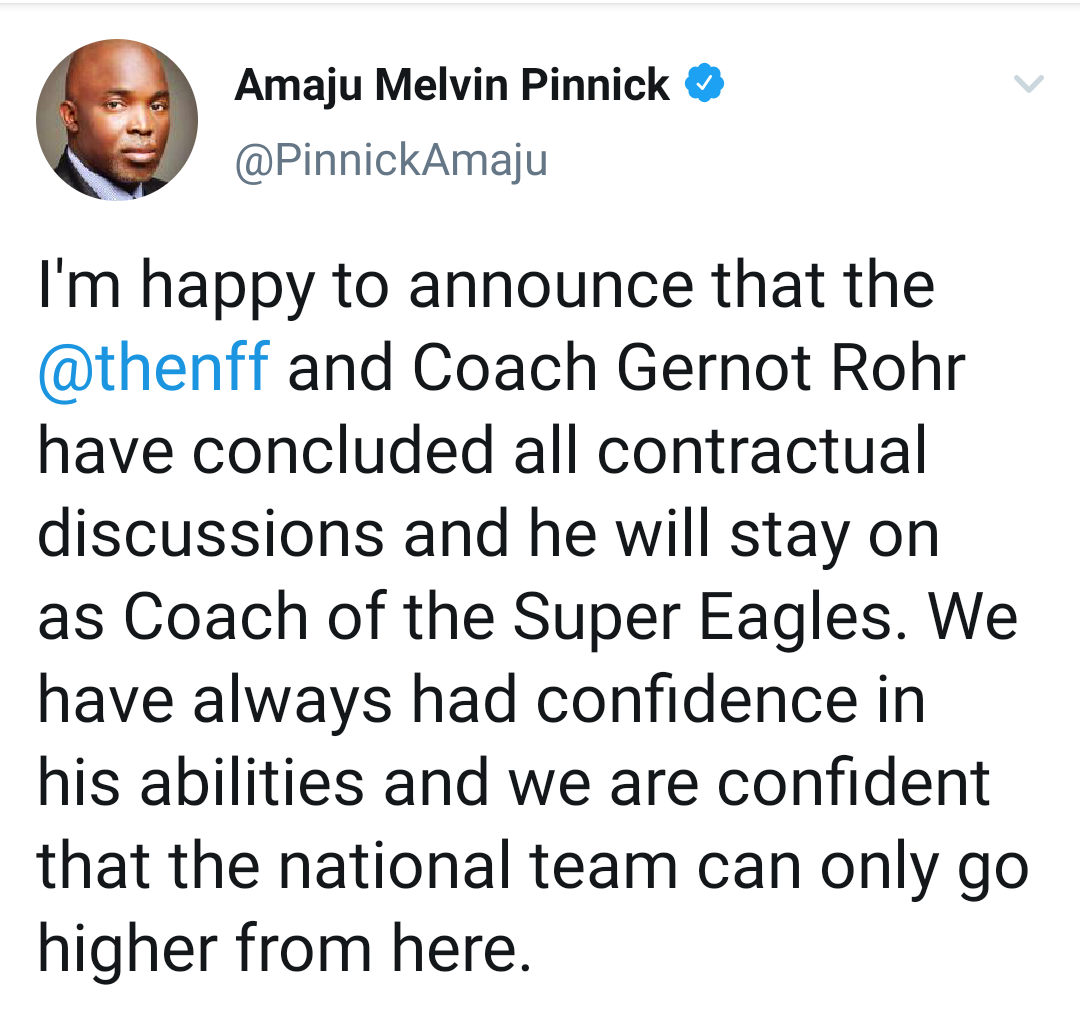Screen dimensions: 1080x1011
Task: Click the word "abilities" in the tweet
Action: [252, 782]
